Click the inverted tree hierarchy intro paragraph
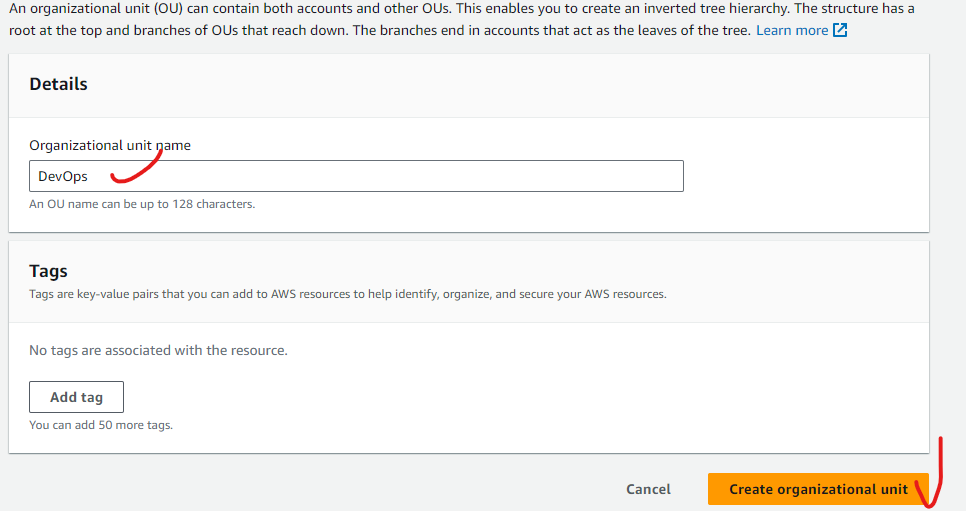This screenshot has height=512, width=966. 400,18
